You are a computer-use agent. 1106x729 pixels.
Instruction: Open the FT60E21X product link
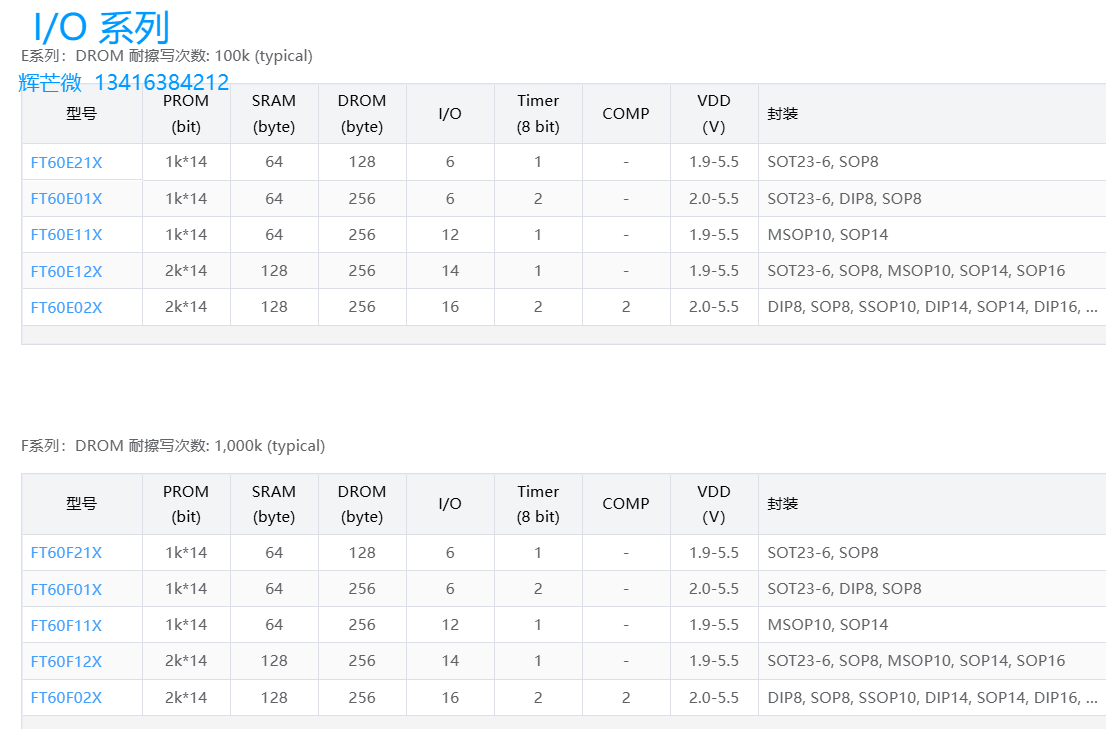66,163
